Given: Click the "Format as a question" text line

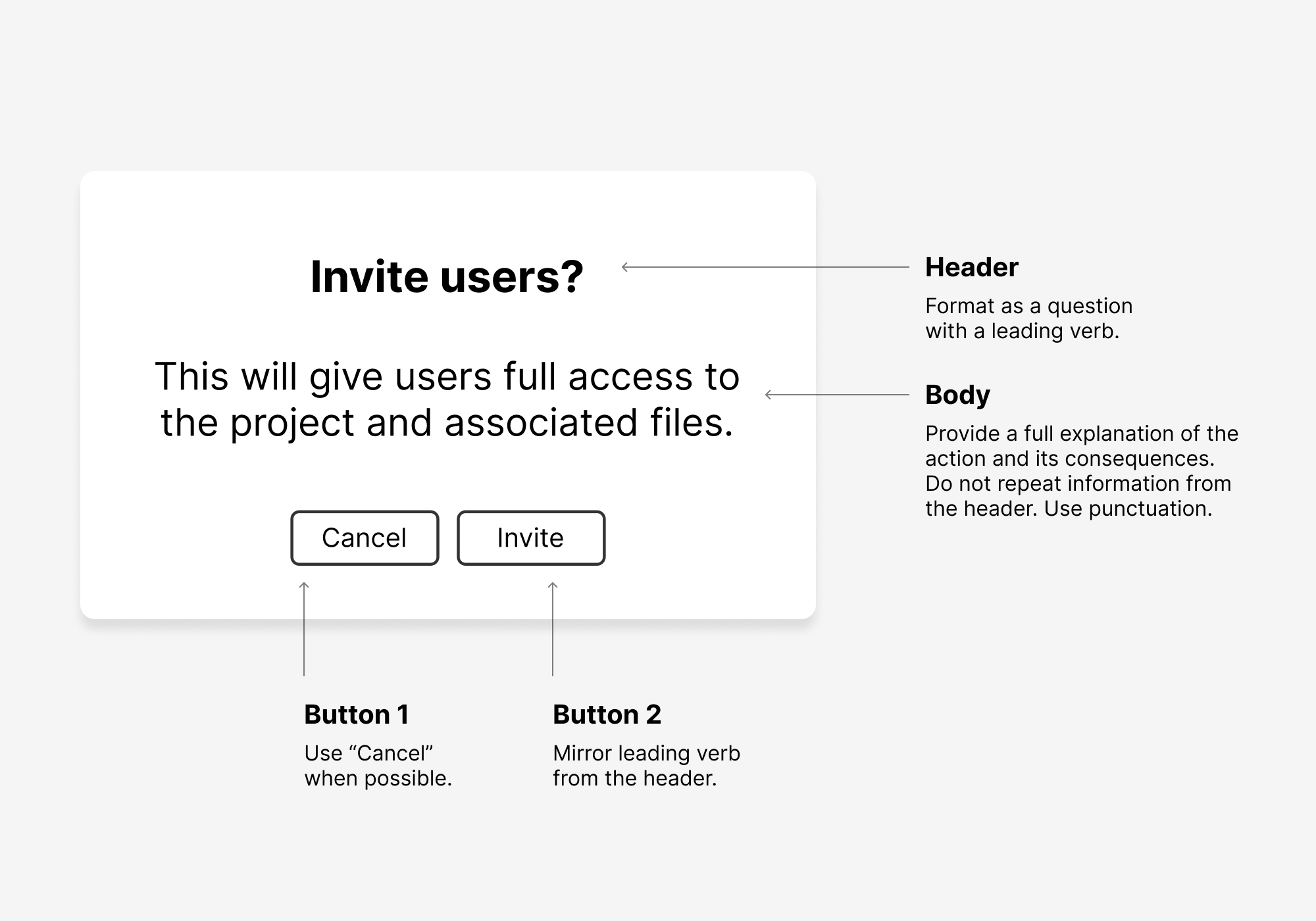Looking at the screenshot, I should click(x=1028, y=306).
